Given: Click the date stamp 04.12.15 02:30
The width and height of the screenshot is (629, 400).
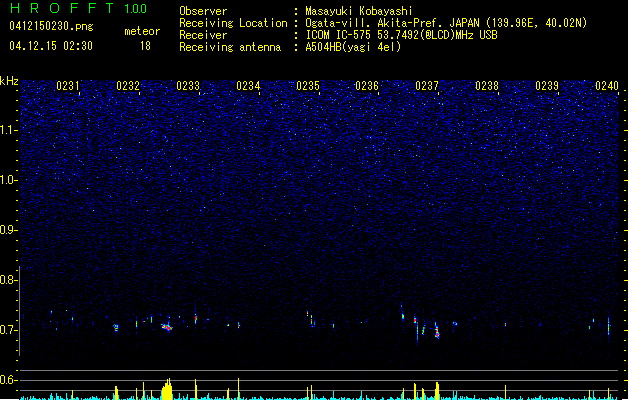Looking at the screenshot, I should tap(51, 46).
